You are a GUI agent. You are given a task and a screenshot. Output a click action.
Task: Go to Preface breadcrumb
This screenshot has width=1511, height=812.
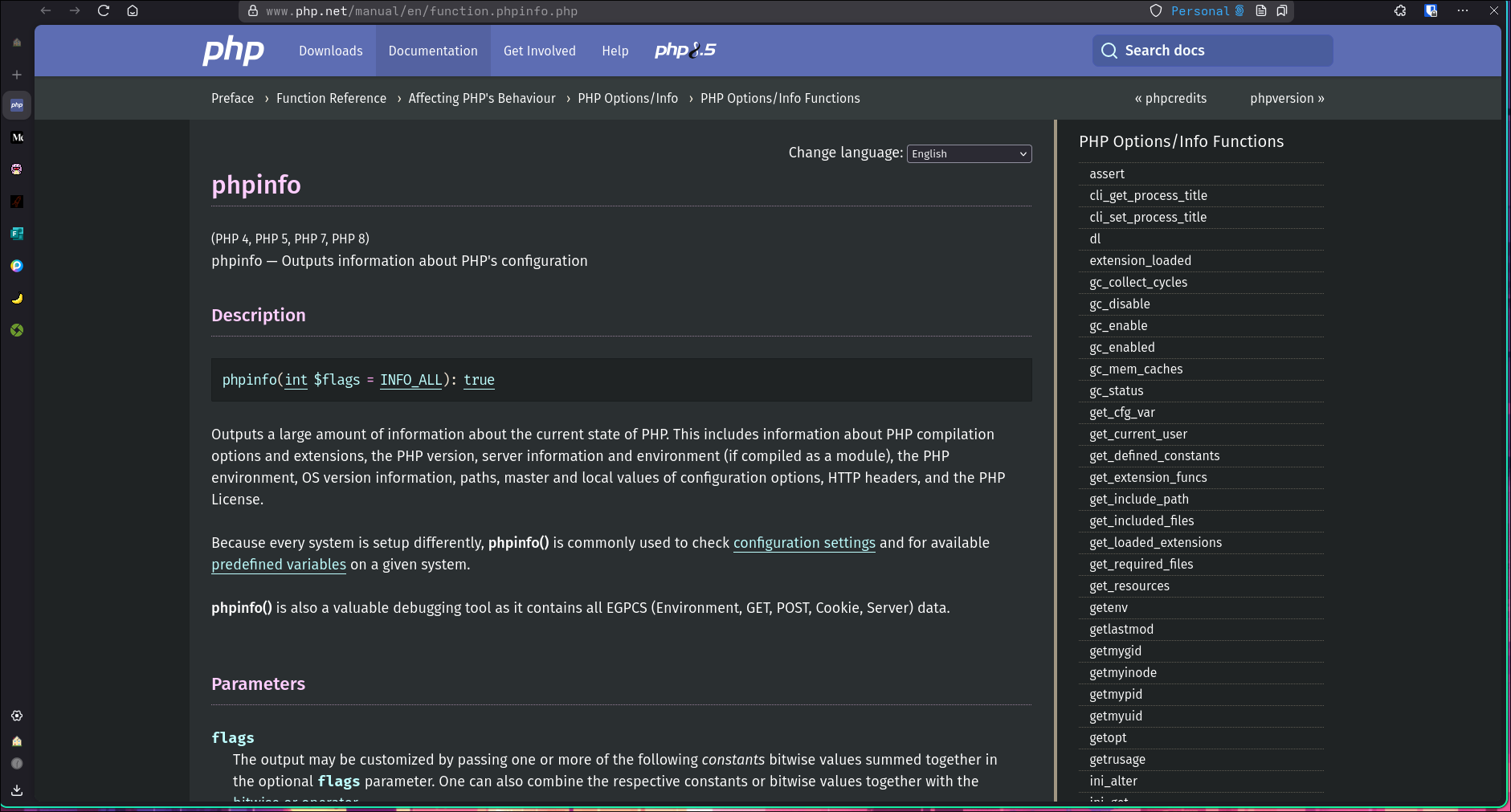232,98
